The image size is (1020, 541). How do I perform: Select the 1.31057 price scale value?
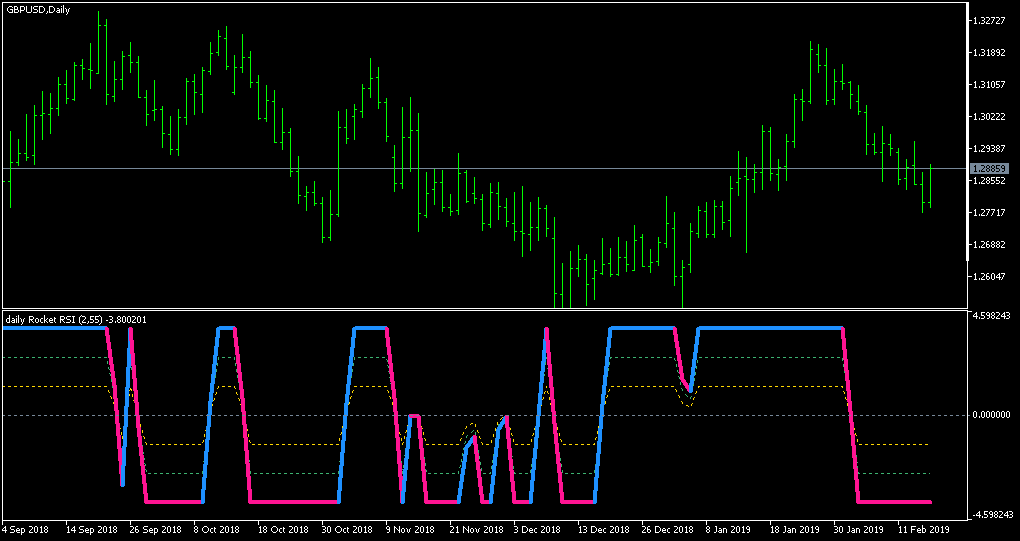989,85
